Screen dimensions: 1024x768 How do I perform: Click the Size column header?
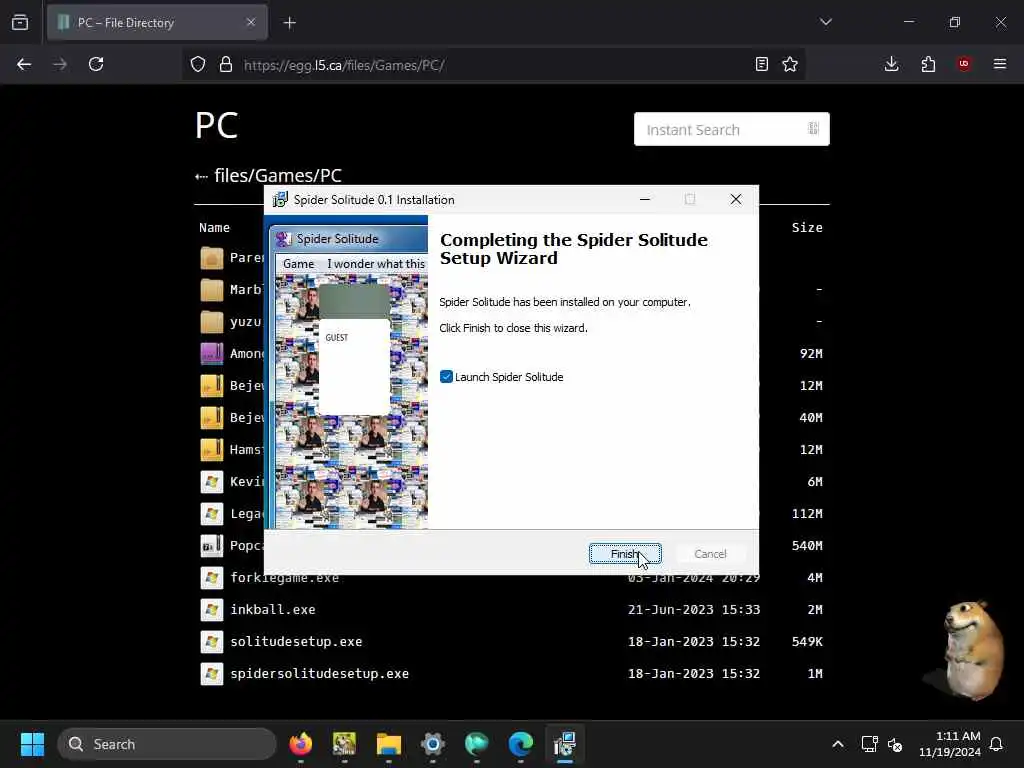[807, 227]
